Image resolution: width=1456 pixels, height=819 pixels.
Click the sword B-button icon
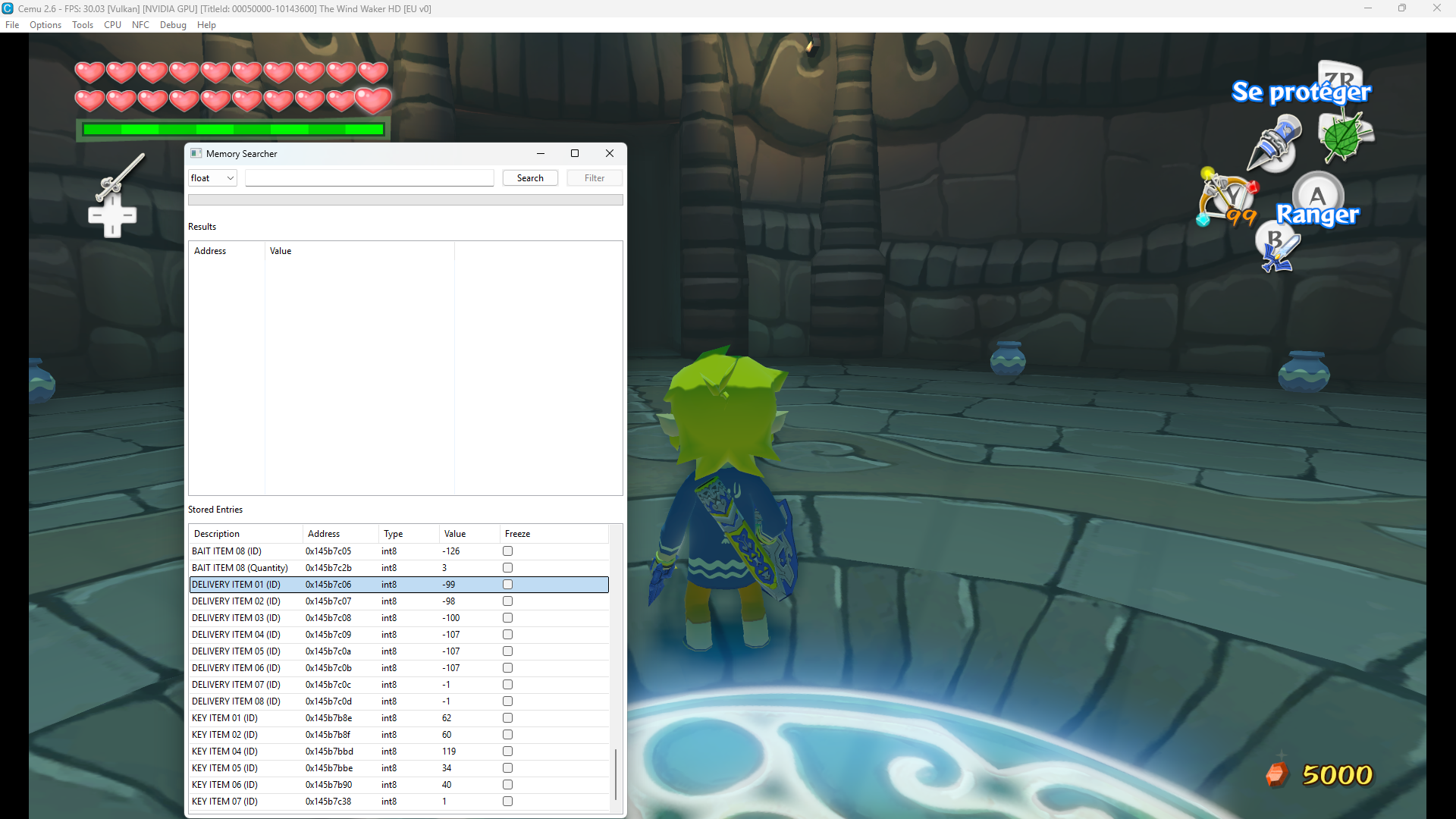pyautogui.click(x=1279, y=249)
